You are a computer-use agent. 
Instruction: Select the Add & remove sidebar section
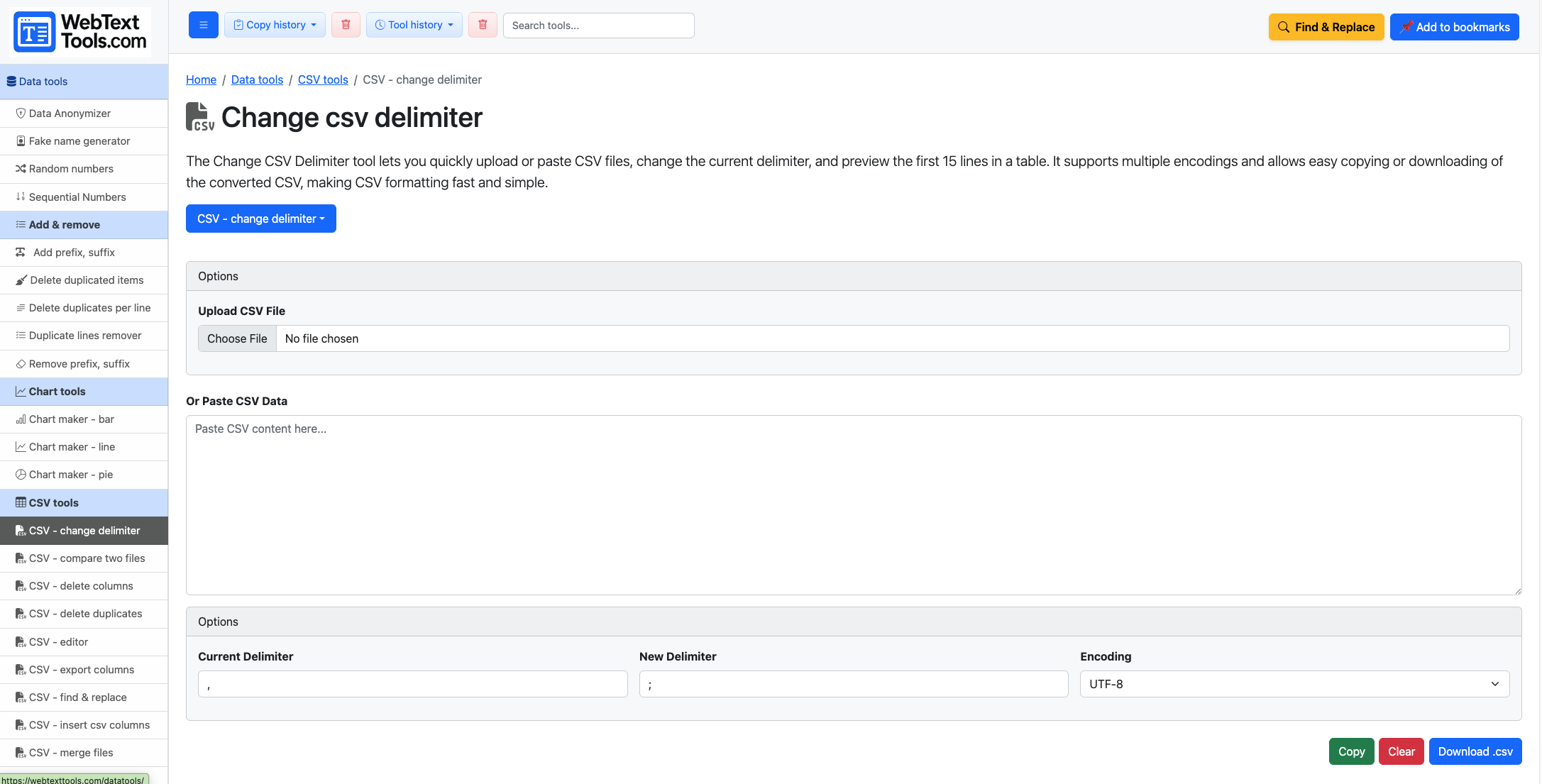(x=84, y=225)
